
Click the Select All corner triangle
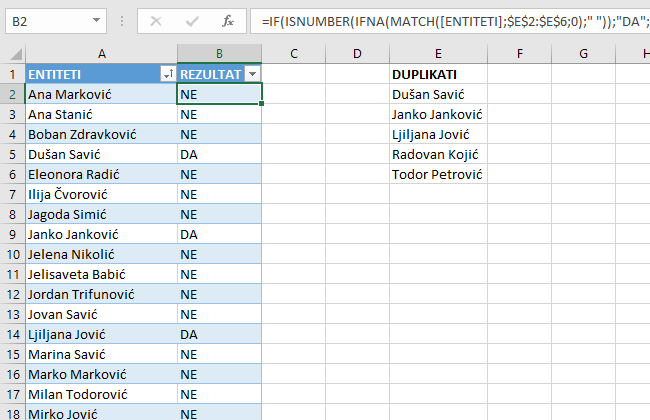pos(12,53)
